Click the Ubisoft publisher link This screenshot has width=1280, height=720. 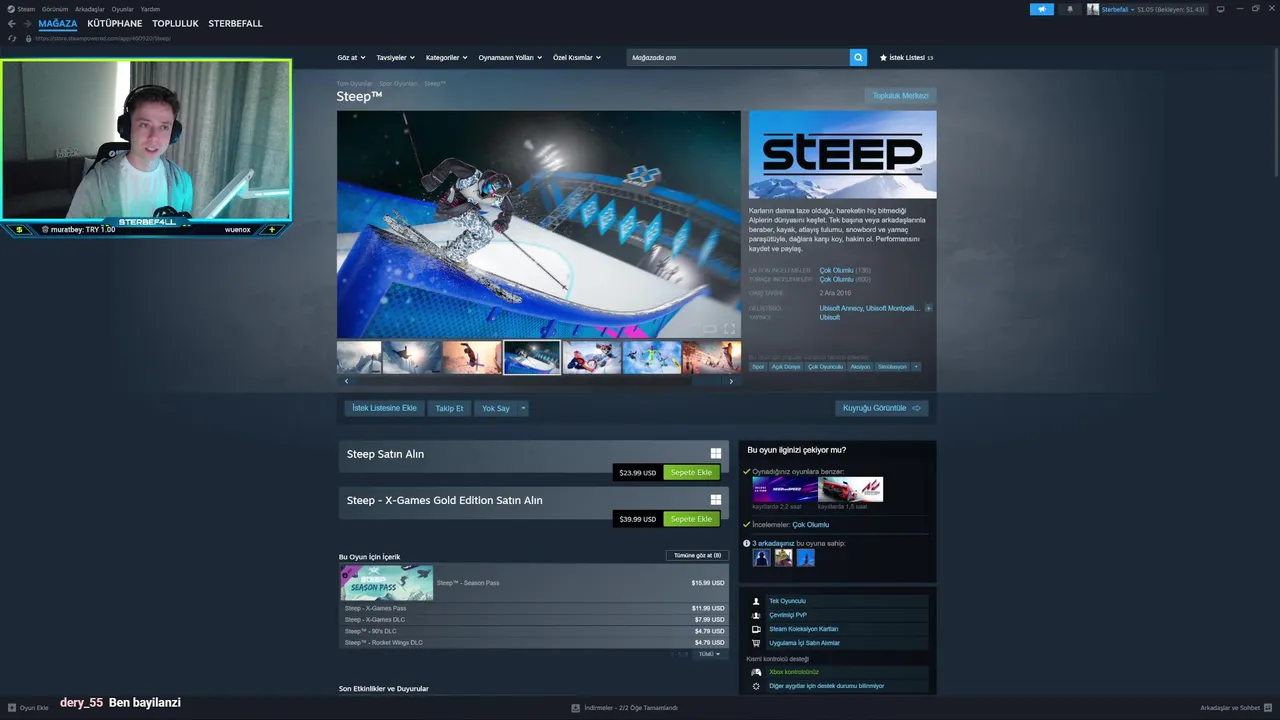tap(830, 317)
